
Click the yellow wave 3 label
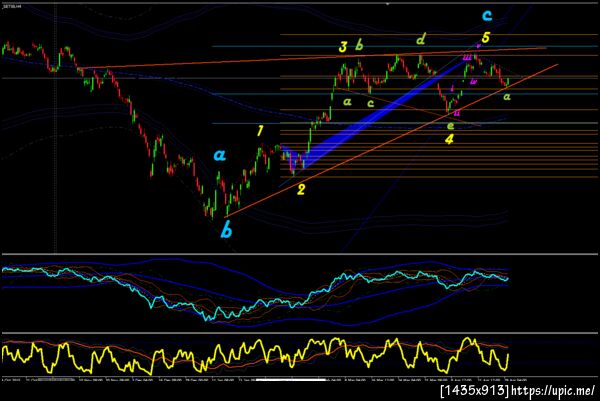(343, 47)
